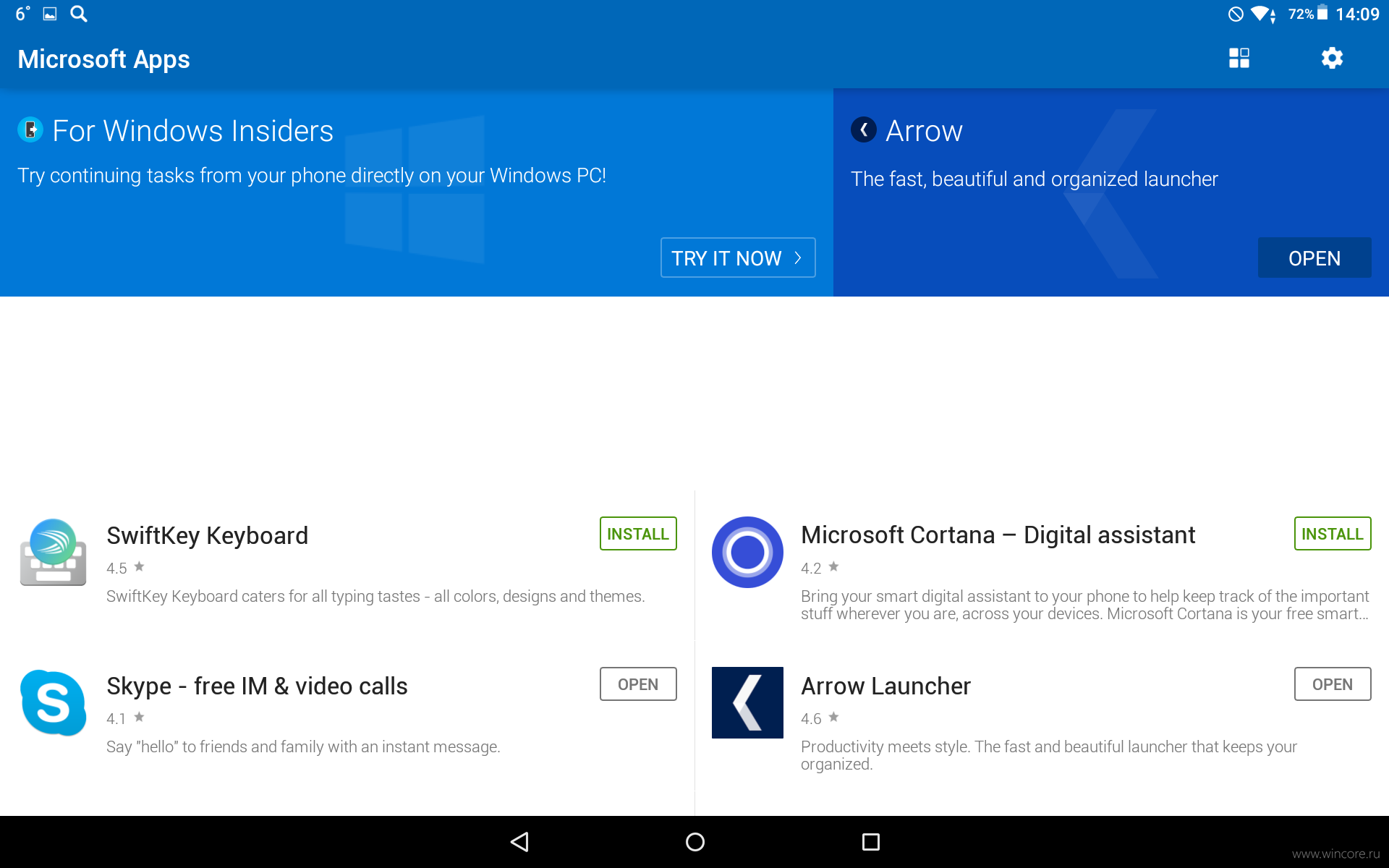Tap the Android home navigation button
Image resolution: width=1389 pixels, height=868 pixels.
[x=694, y=842]
